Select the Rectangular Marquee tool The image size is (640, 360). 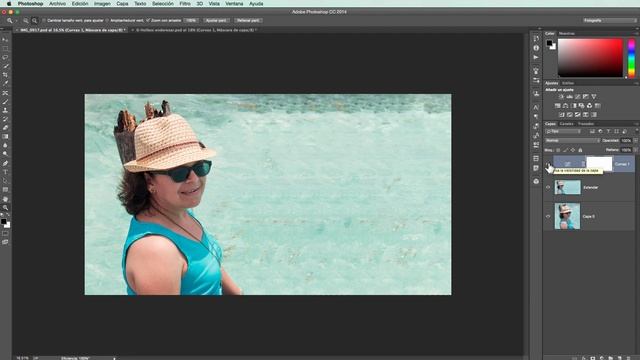click(x=5, y=49)
